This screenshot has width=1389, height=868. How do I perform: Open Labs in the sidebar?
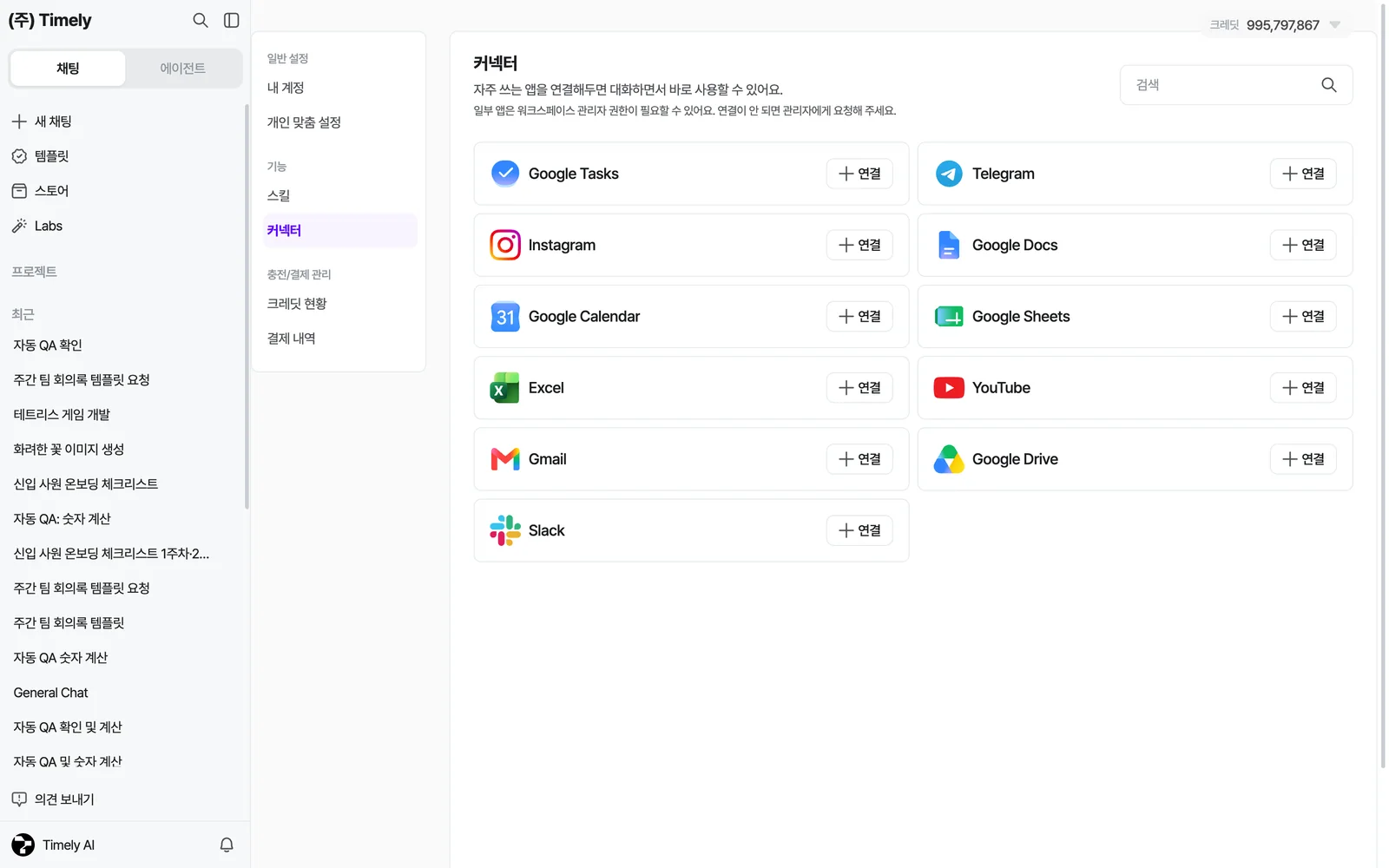pyautogui.click(x=122, y=226)
